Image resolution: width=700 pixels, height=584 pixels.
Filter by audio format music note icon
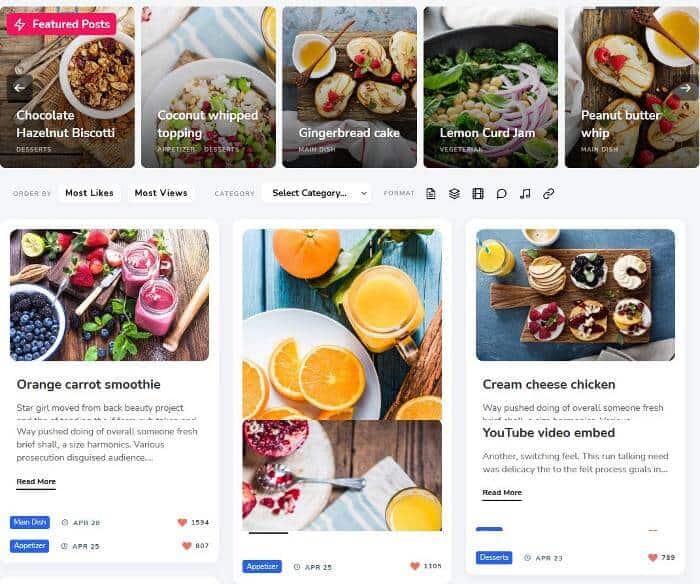point(525,194)
